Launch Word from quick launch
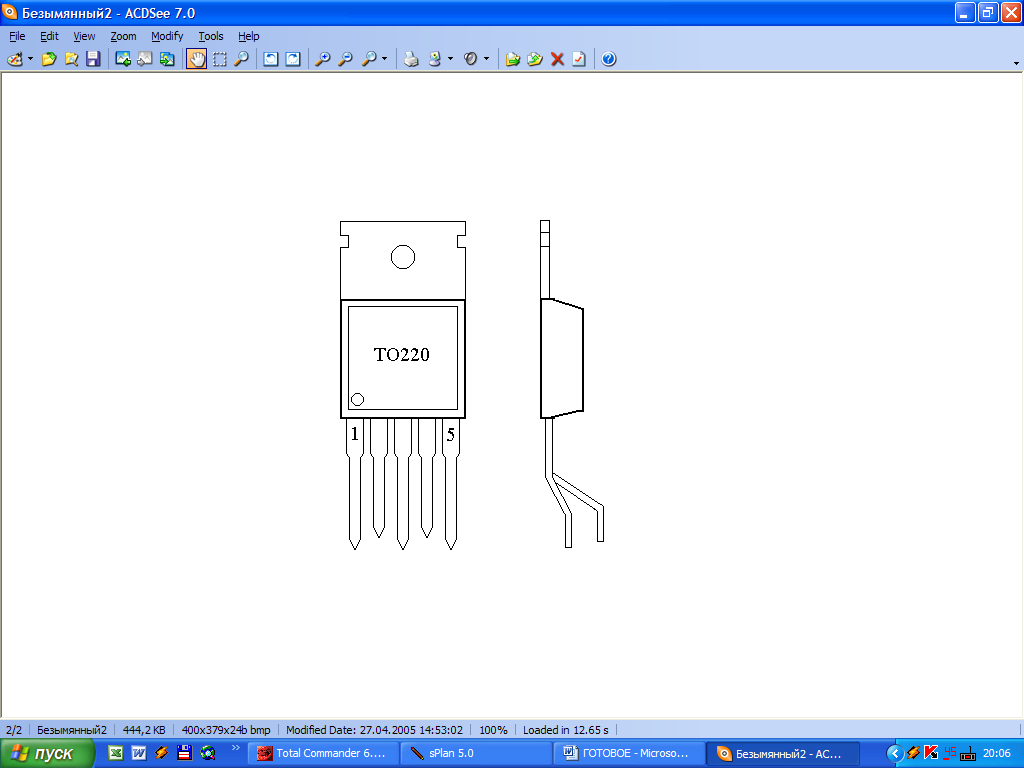The height and width of the screenshot is (768, 1024). [138, 753]
